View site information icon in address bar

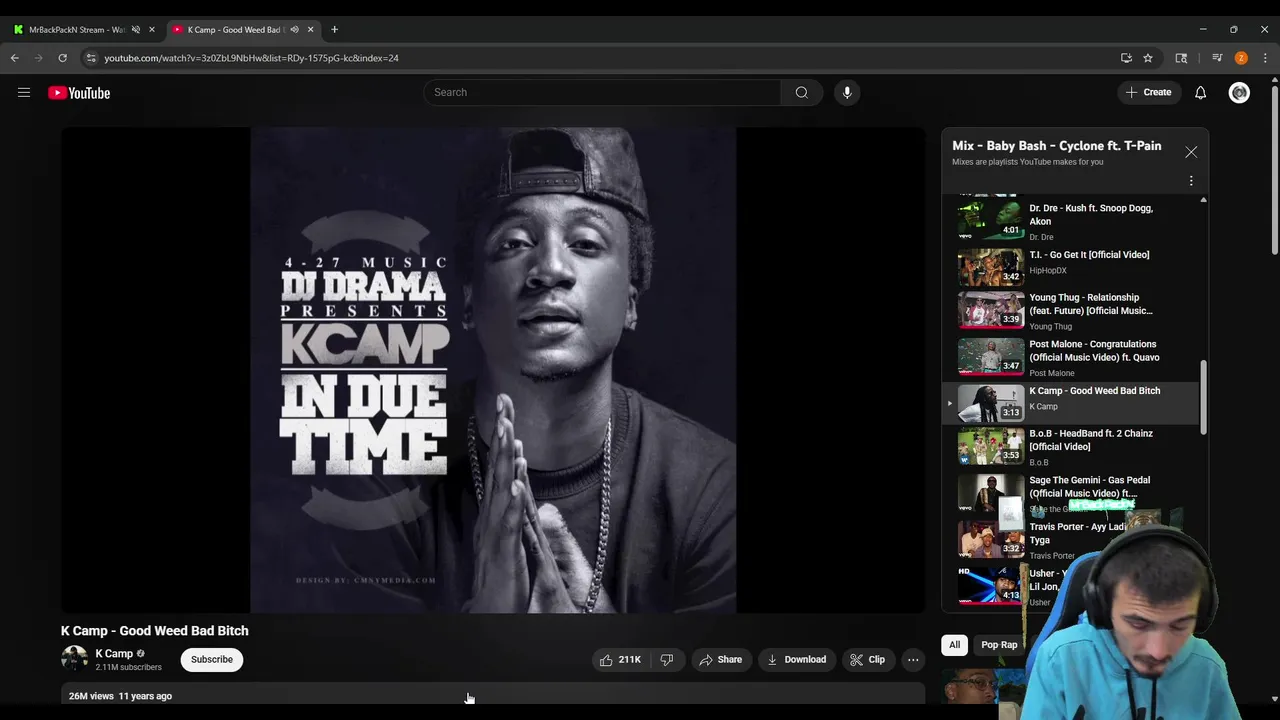(92, 58)
